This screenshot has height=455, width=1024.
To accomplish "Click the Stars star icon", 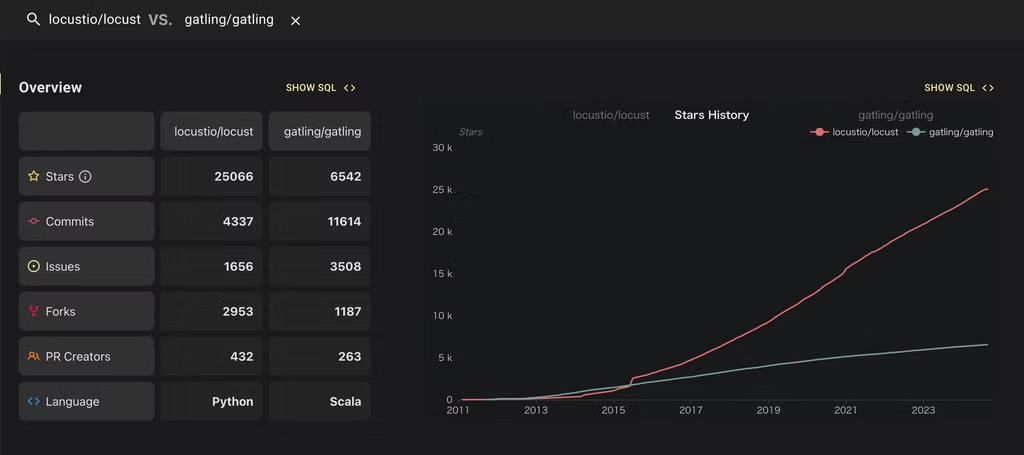I will [34, 176].
